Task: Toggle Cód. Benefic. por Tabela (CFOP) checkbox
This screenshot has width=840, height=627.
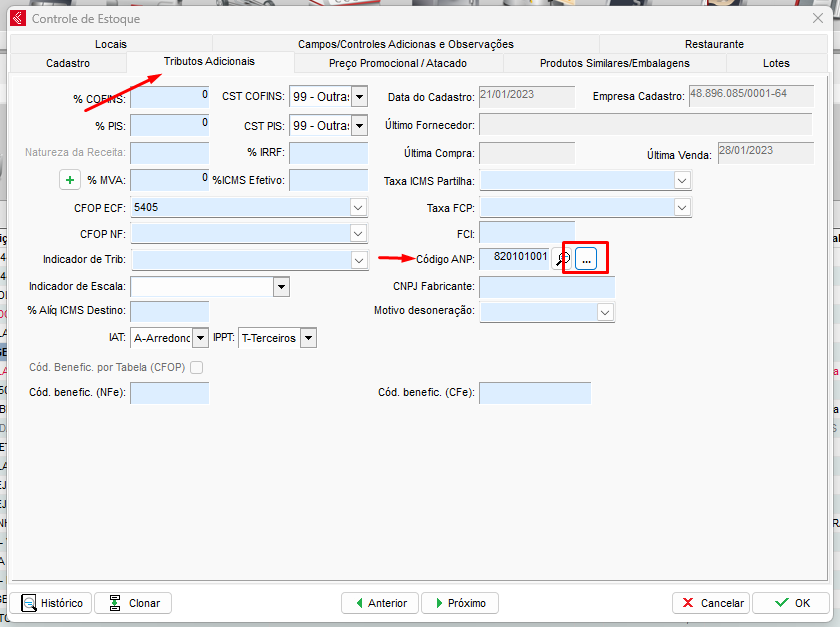Action: click(196, 367)
